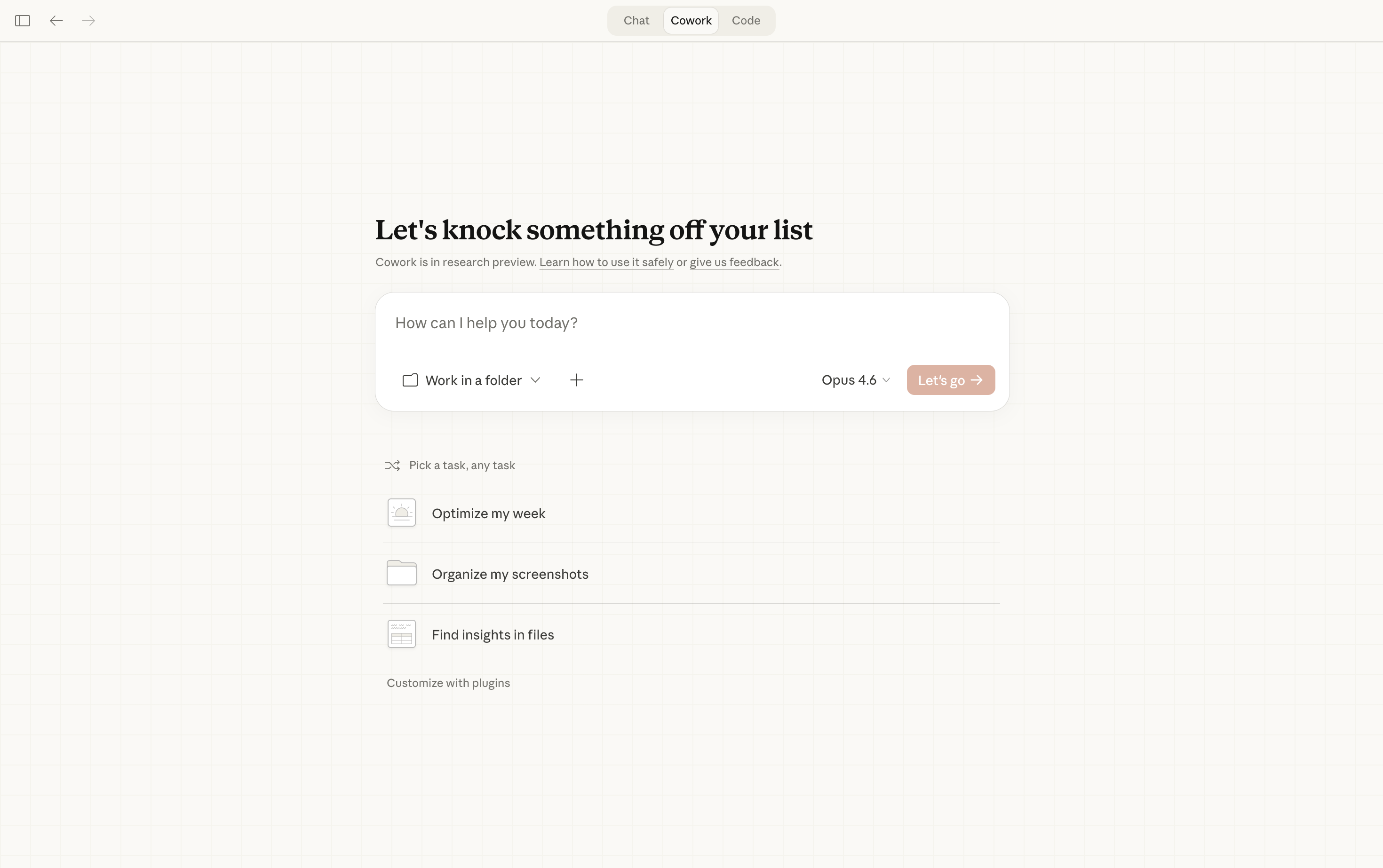1383x868 pixels.
Task: Switch to the Code tab
Action: click(x=746, y=21)
